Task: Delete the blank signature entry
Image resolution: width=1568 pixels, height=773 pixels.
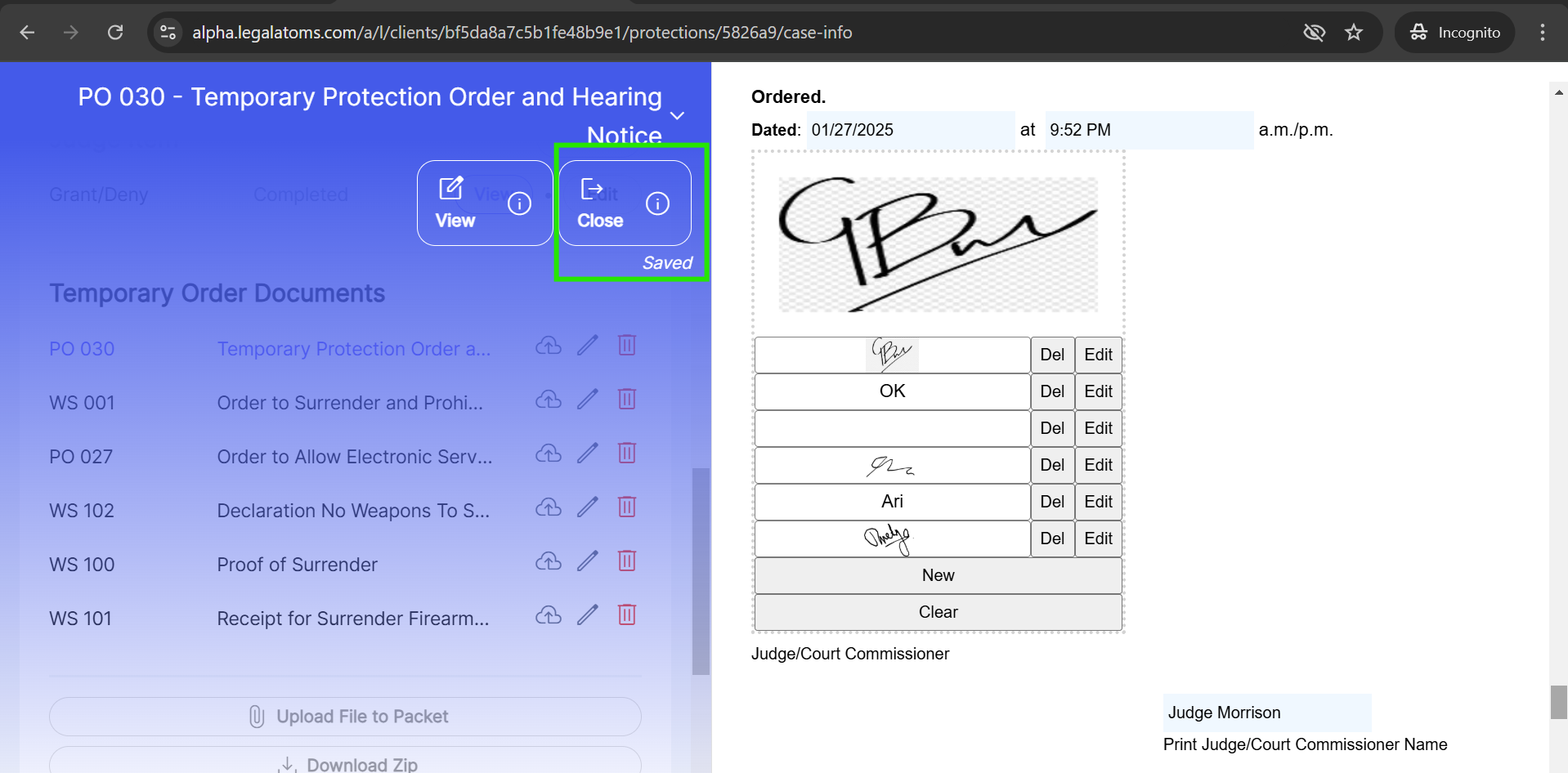Action: (x=1052, y=428)
